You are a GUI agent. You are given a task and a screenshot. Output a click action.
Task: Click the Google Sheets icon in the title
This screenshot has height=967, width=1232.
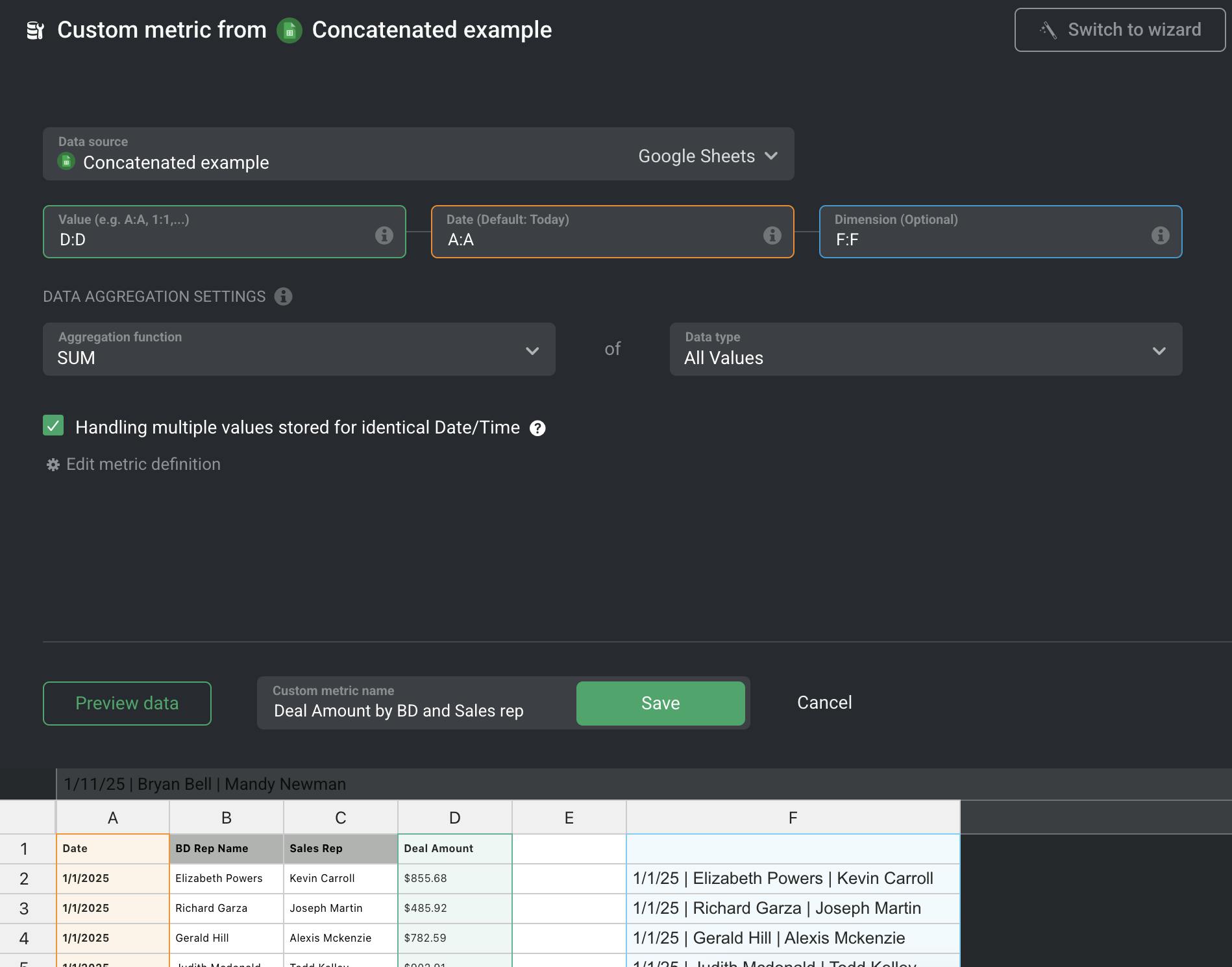click(x=290, y=31)
